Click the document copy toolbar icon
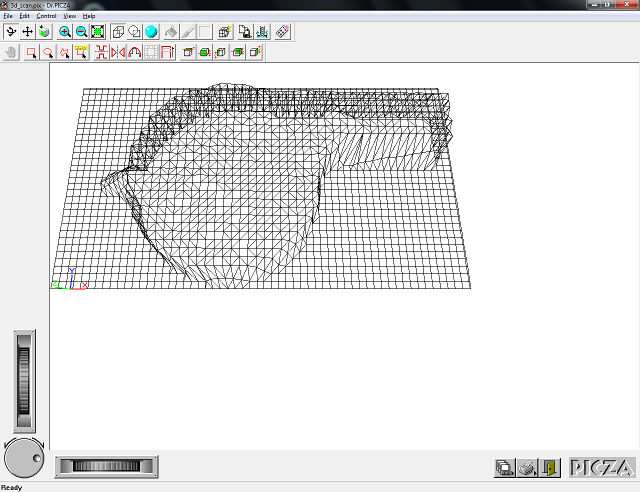 coord(245,32)
